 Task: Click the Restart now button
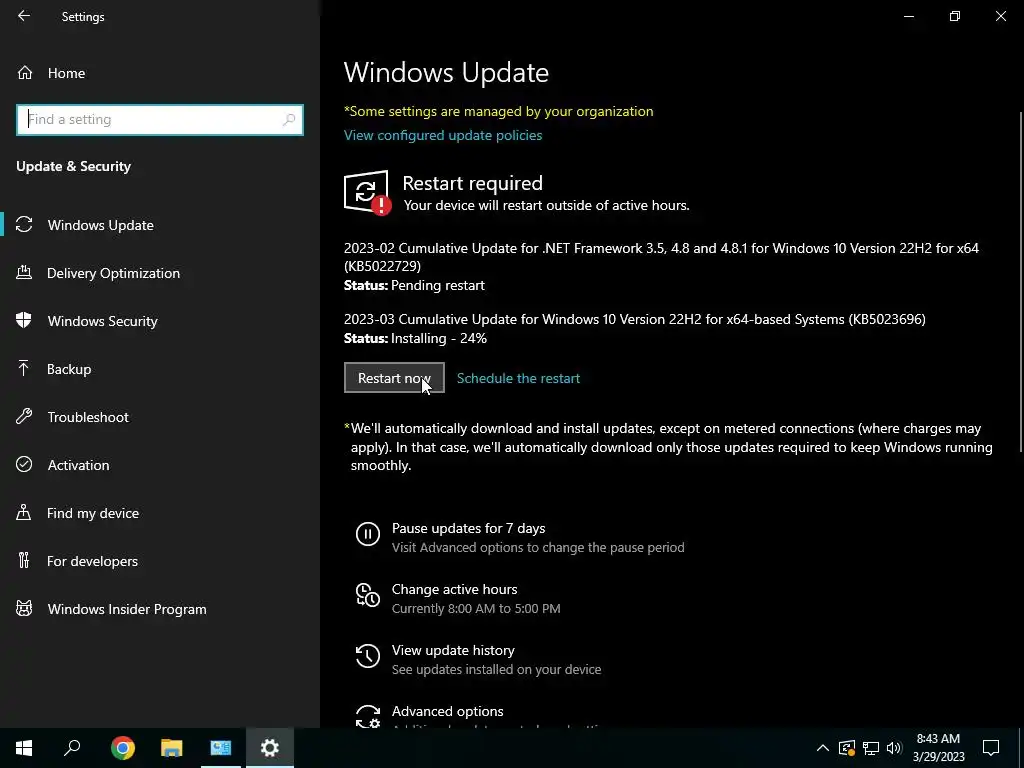click(x=394, y=378)
